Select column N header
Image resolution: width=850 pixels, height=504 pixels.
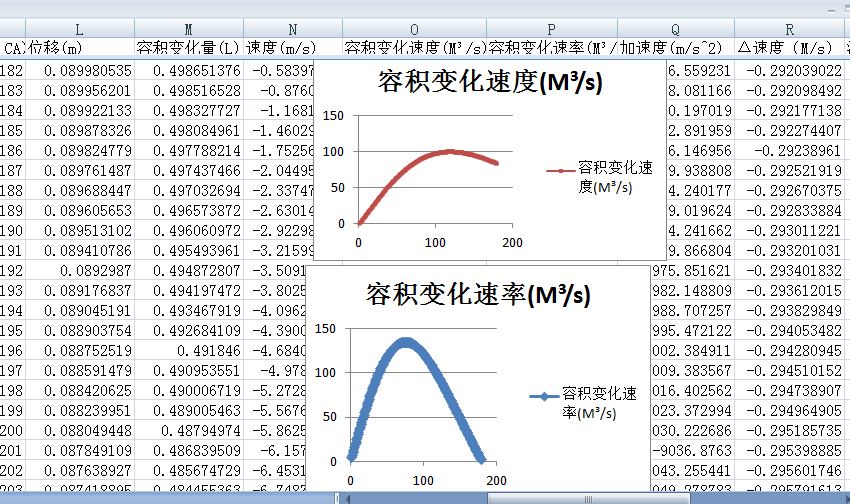pos(293,29)
